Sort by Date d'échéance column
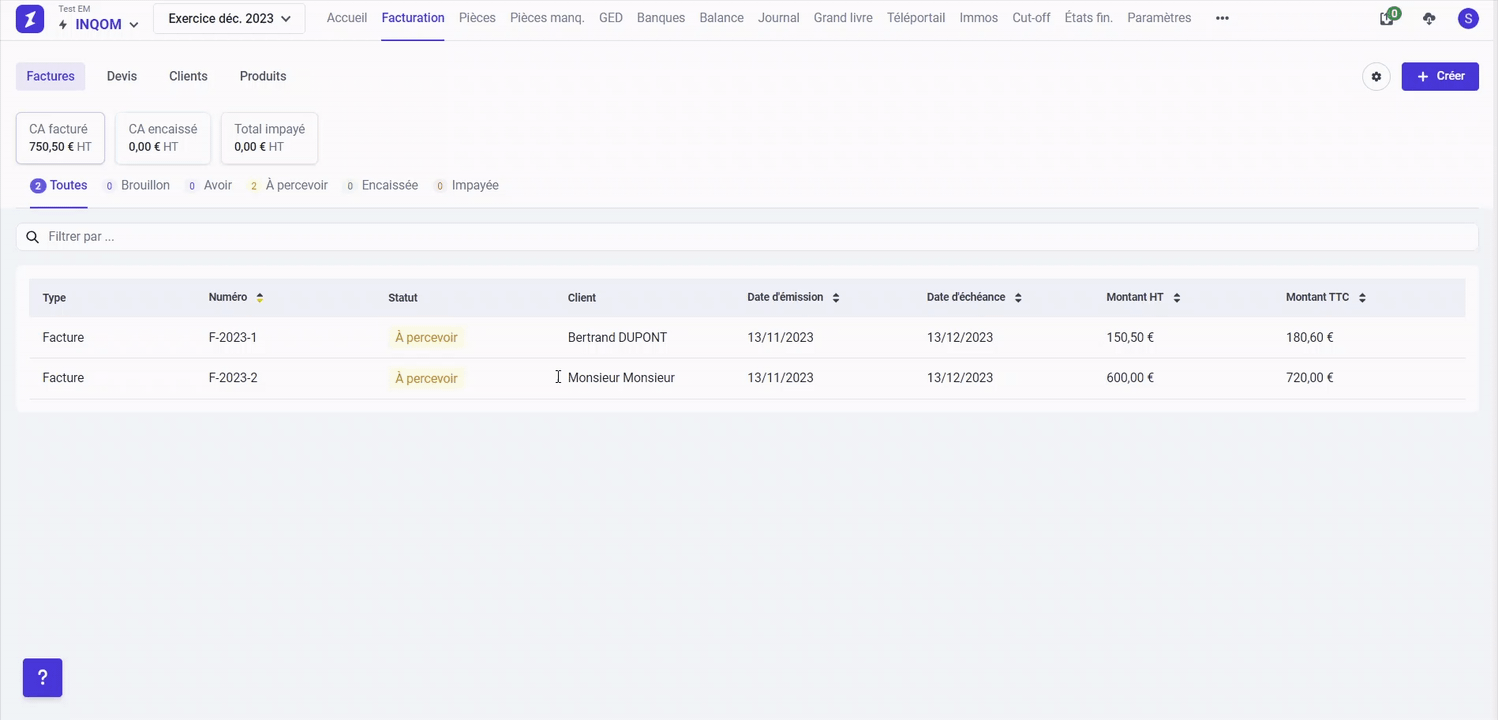Viewport: 1498px width, 720px height. [x=1018, y=298]
